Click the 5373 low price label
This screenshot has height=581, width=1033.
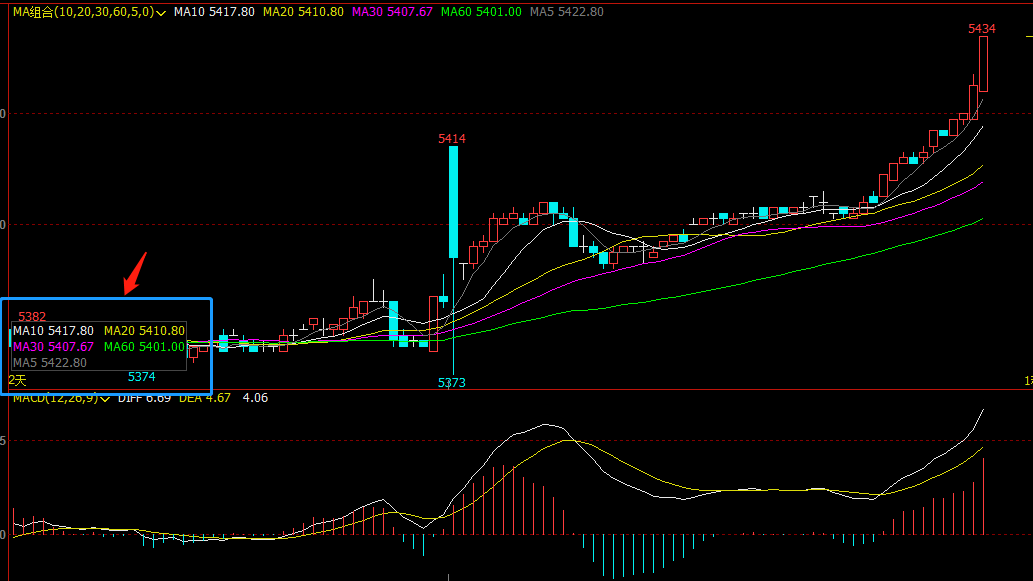(x=452, y=383)
